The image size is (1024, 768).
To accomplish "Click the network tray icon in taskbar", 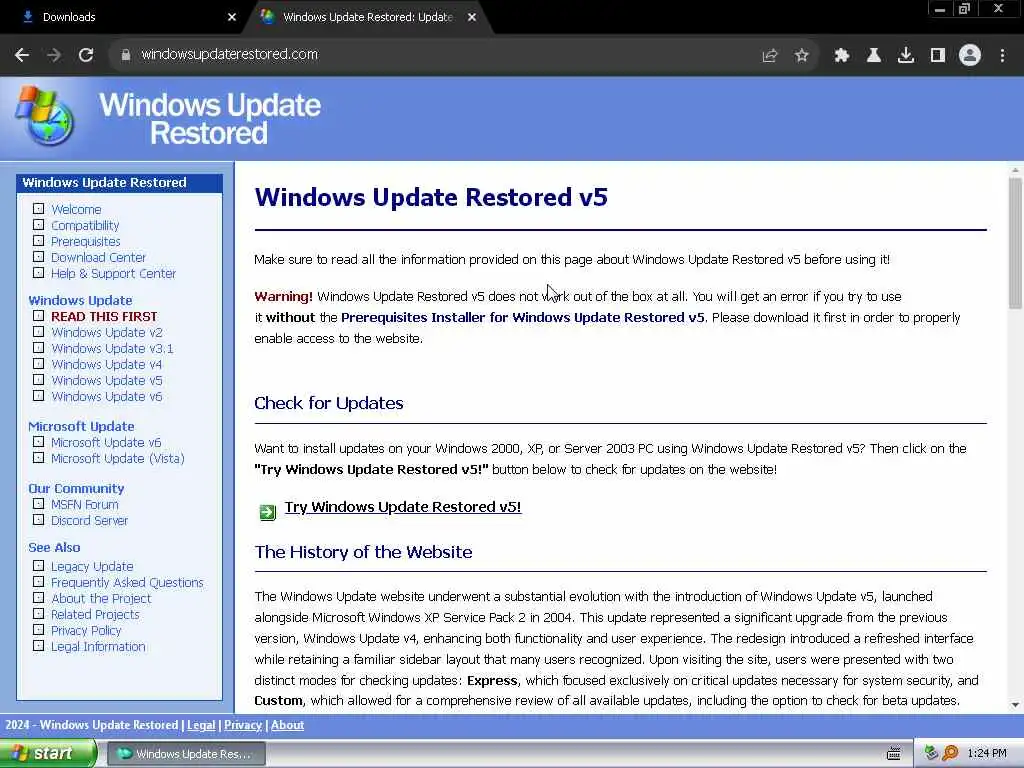I will point(931,753).
